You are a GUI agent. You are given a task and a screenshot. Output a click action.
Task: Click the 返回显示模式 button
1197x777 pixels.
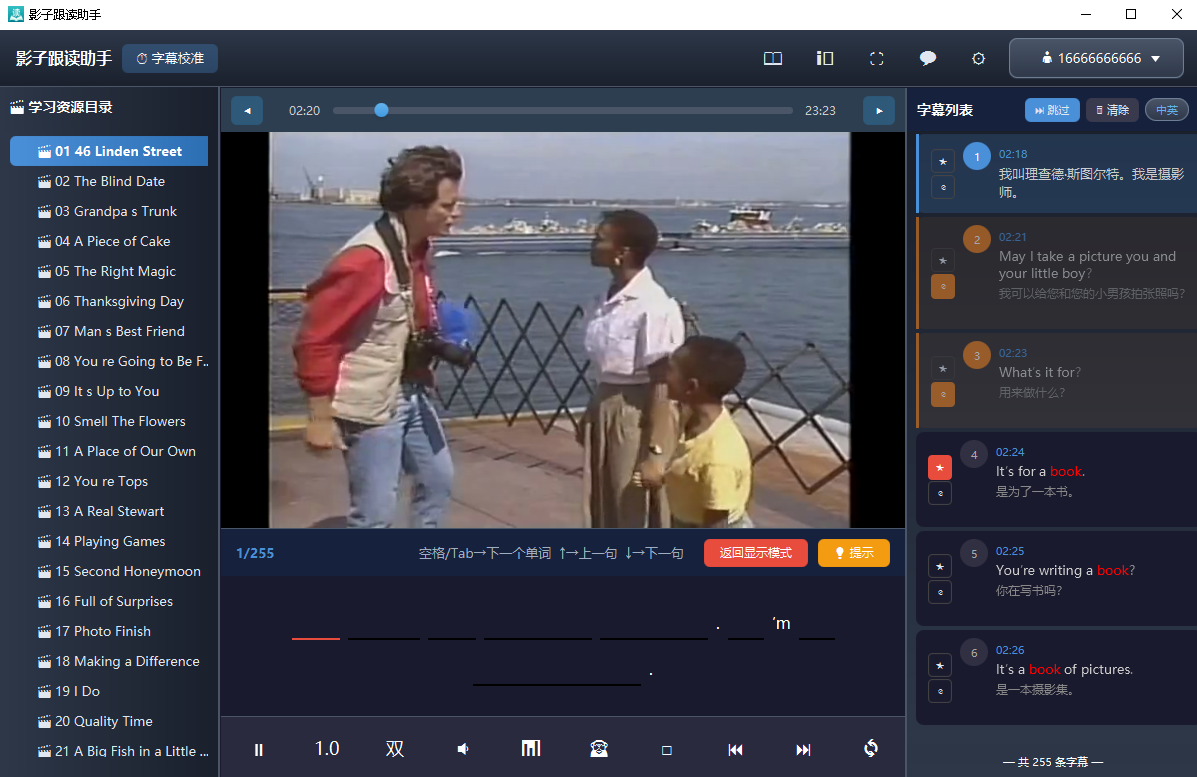pyautogui.click(x=756, y=553)
